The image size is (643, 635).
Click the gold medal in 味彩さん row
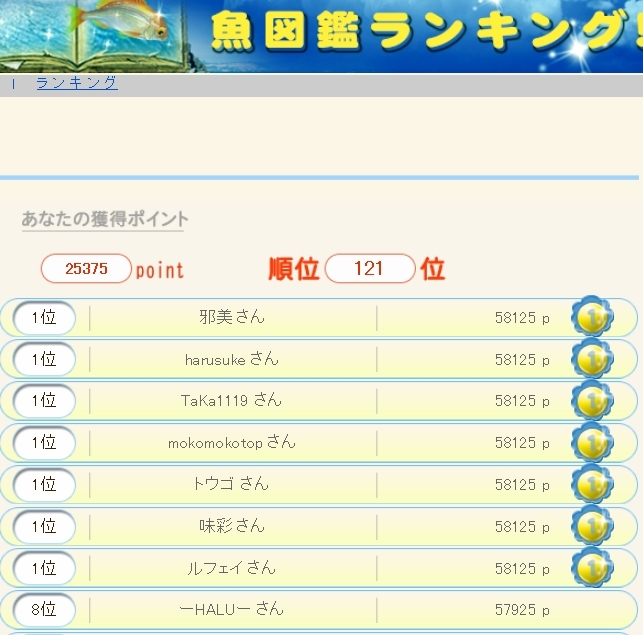[592, 525]
